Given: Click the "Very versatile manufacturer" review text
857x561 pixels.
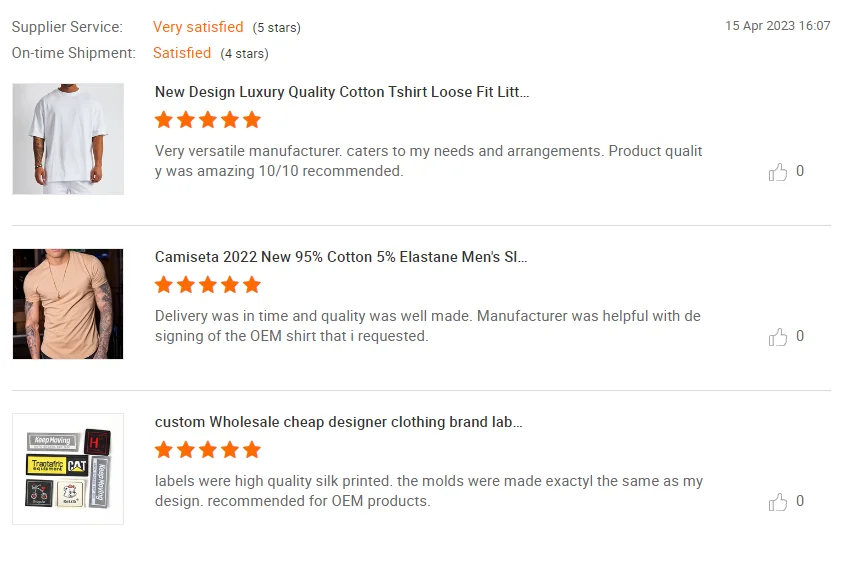Looking at the screenshot, I should coord(428,161).
